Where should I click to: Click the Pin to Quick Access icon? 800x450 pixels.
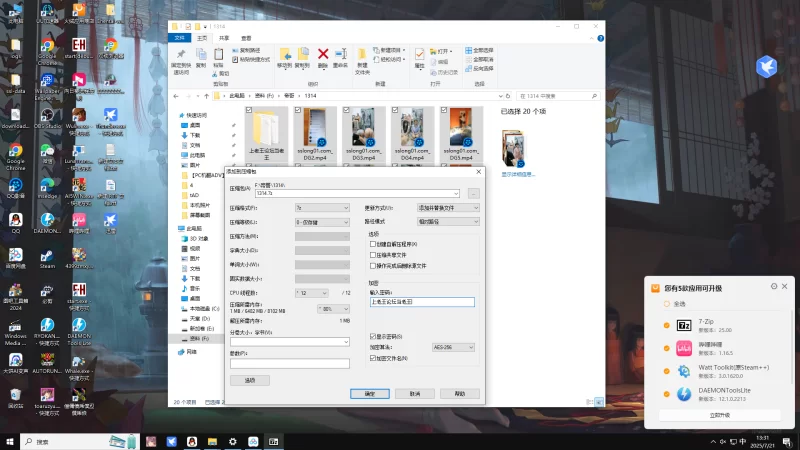[x=181, y=56]
